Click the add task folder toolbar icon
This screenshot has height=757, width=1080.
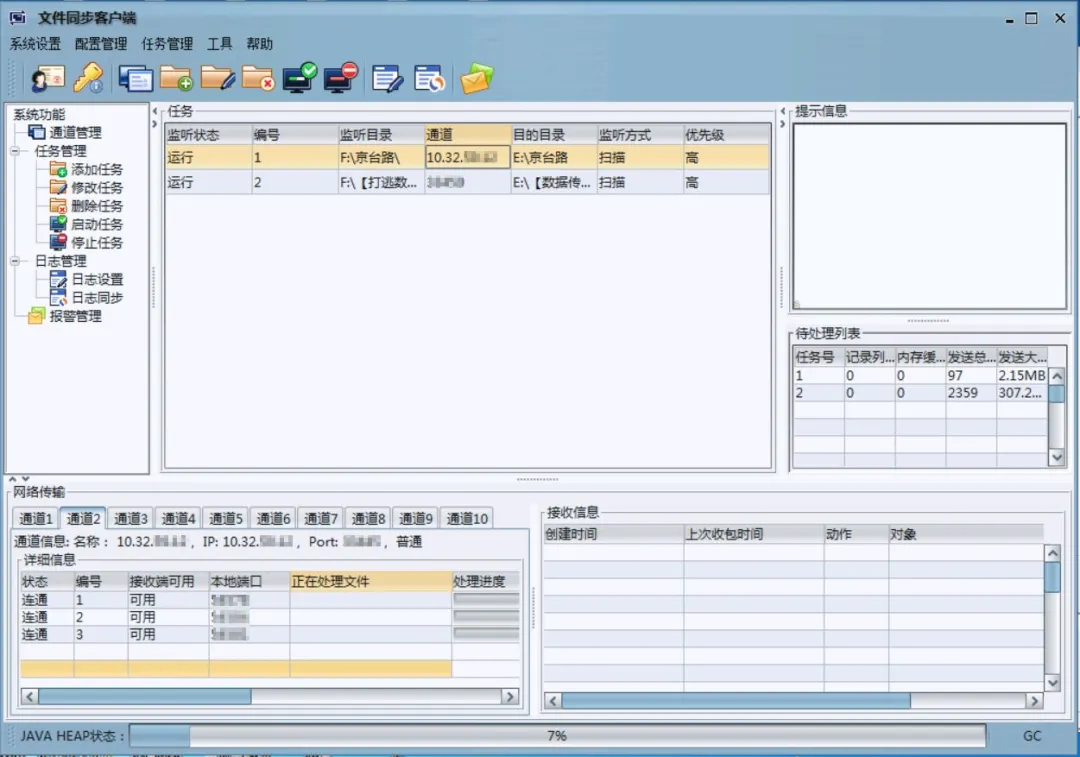click(176, 78)
